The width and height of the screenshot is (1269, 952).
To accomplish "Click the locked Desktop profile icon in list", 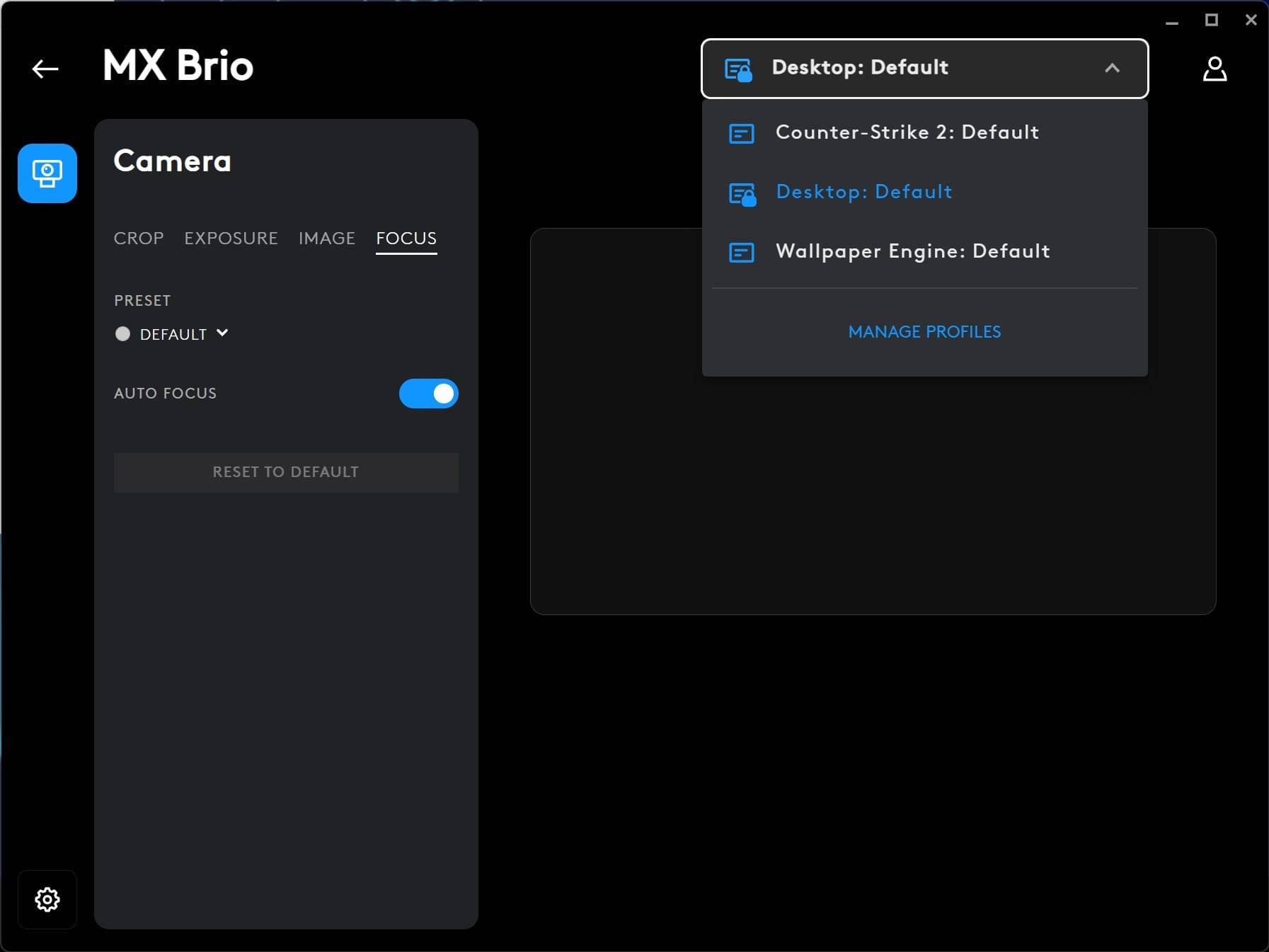I will [742, 193].
